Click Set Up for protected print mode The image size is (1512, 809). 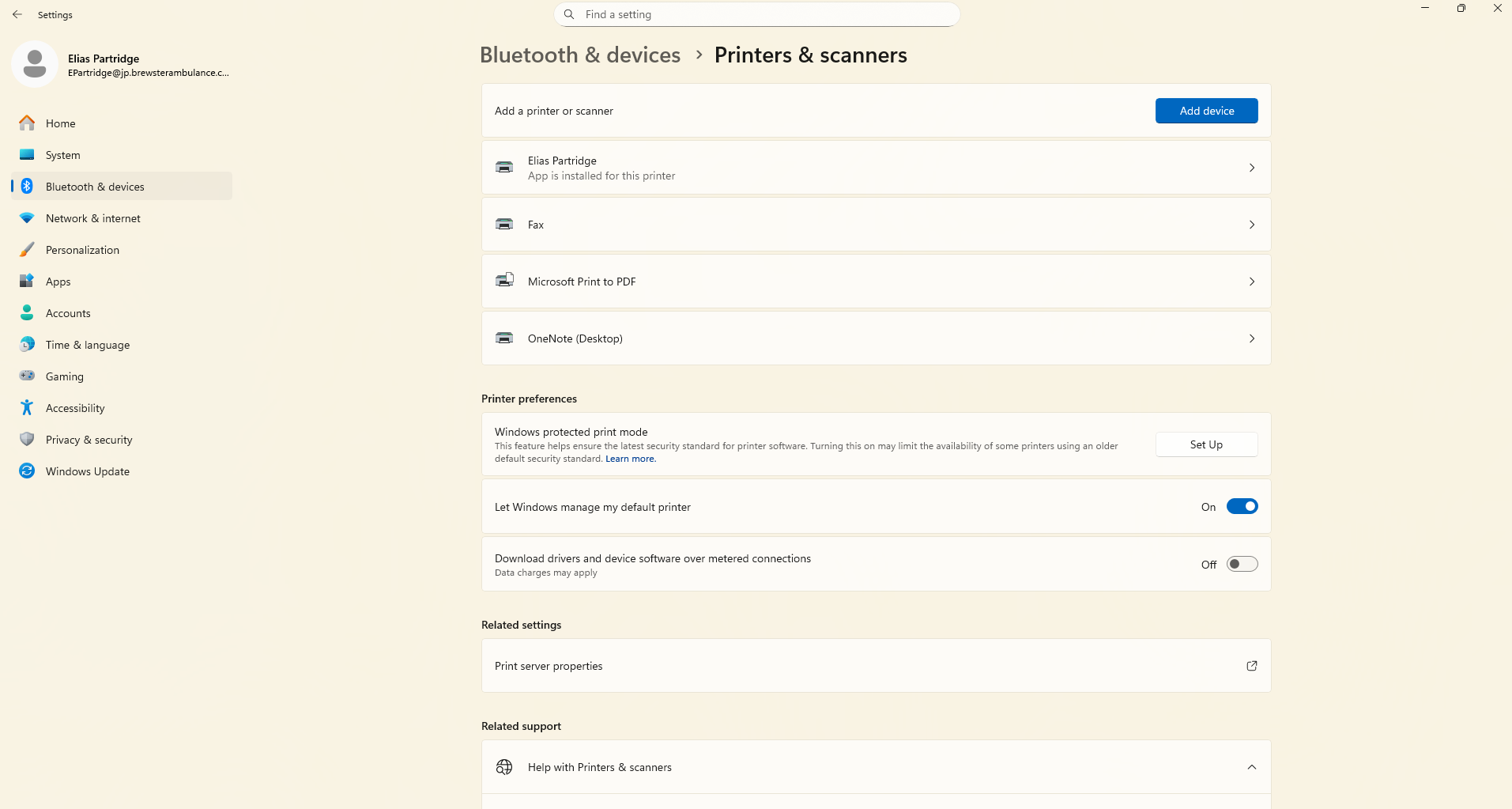point(1206,444)
